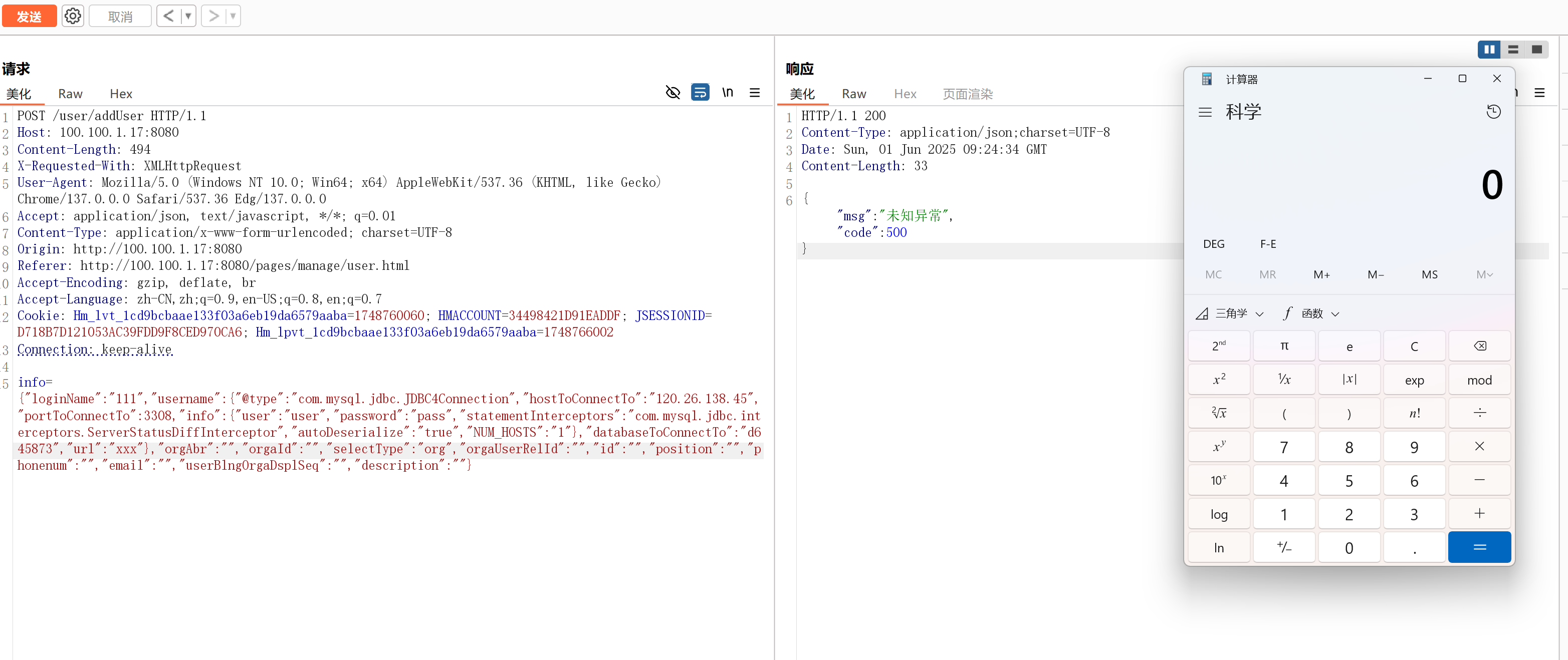
Task: Click the decimal point key
Action: point(1414,547)
